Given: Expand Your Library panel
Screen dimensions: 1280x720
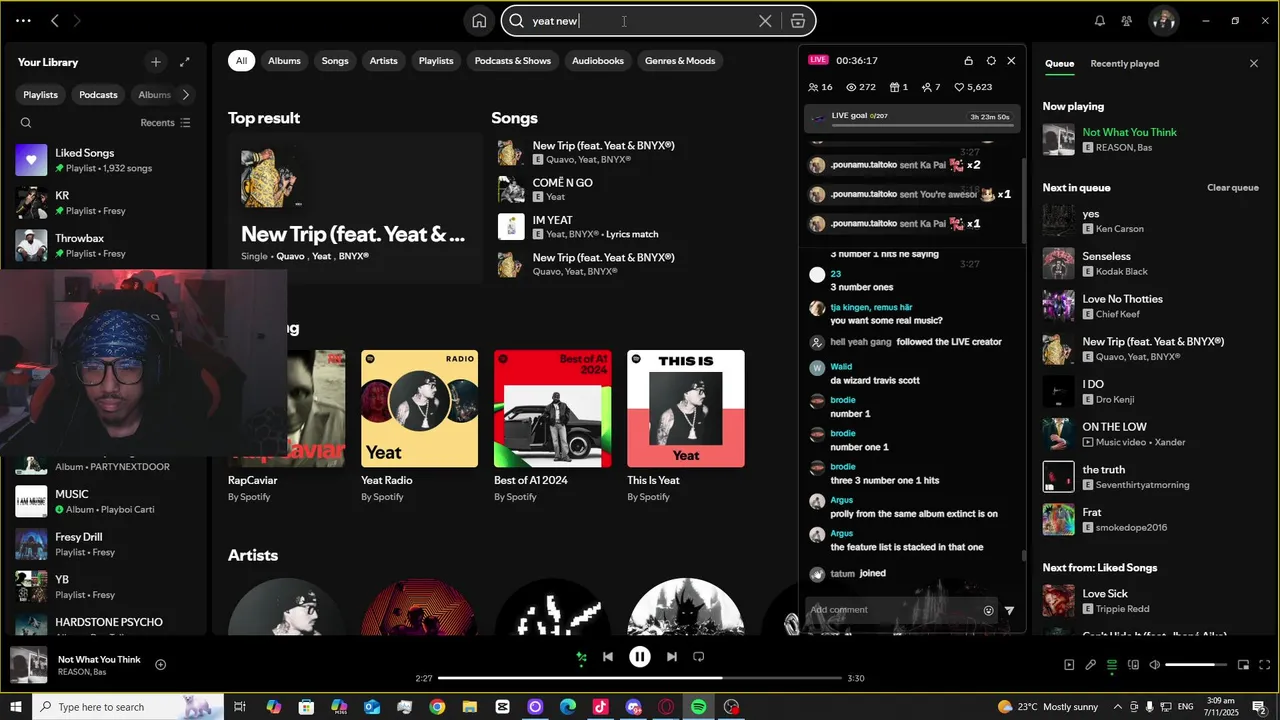Looking at the screenshot, I should [185, 62].
